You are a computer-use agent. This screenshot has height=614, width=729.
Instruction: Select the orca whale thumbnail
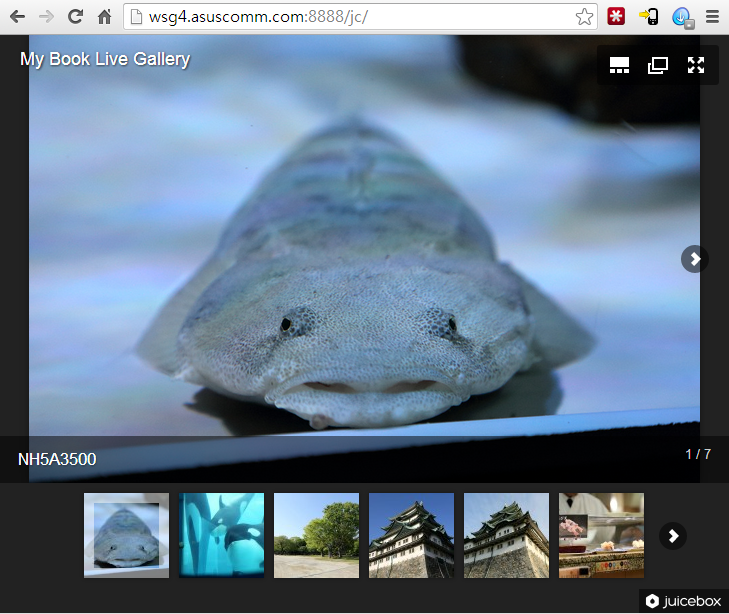click(221, 535)
